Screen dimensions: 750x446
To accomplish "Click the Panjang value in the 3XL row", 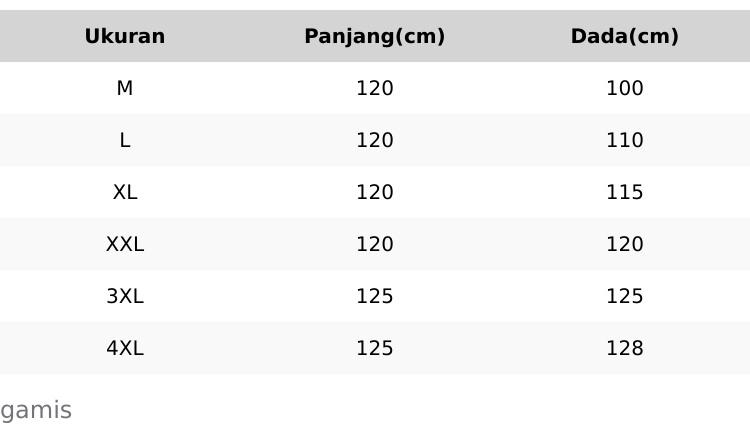I will coord(375,297).
